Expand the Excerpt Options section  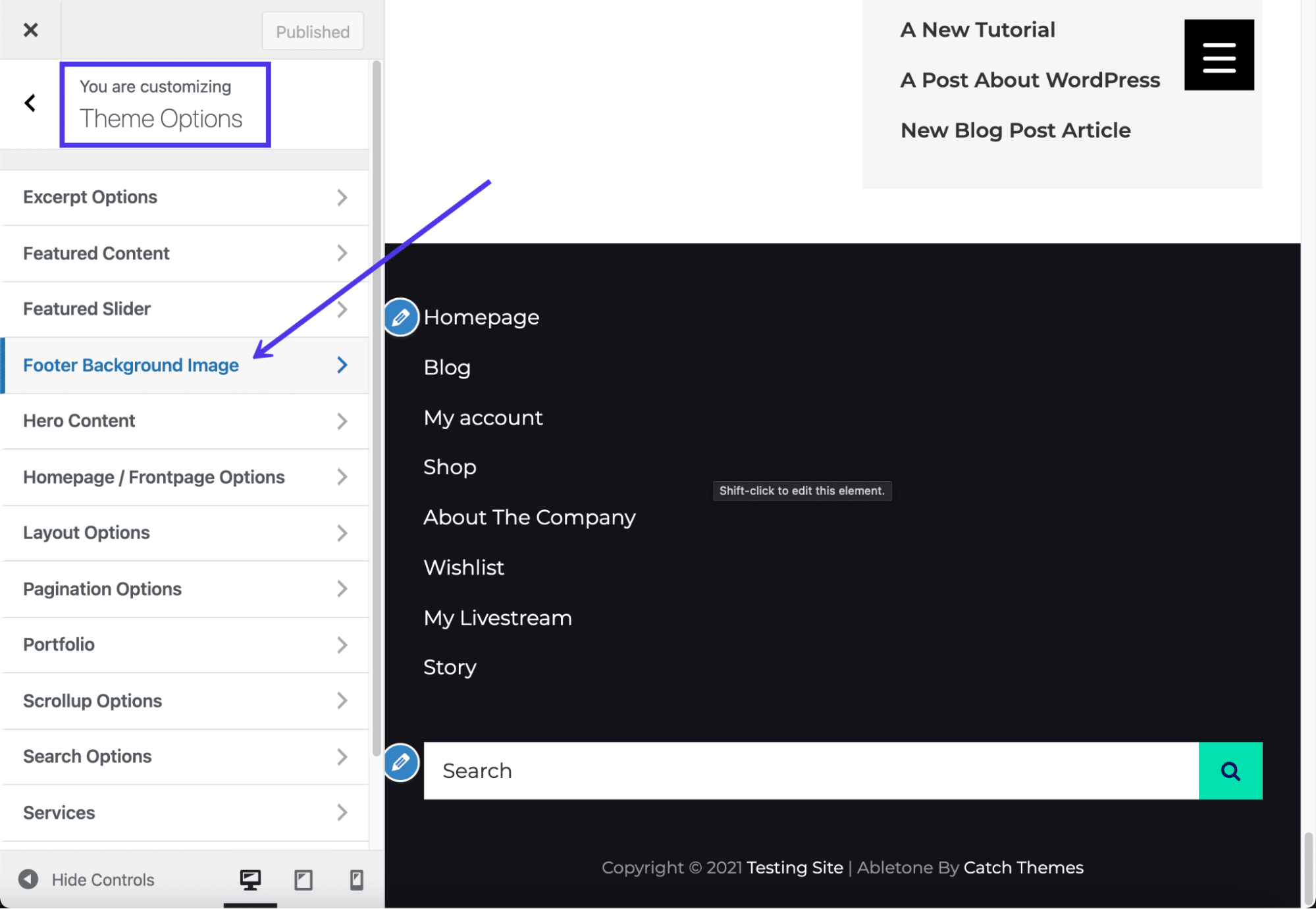coord(185,197)
